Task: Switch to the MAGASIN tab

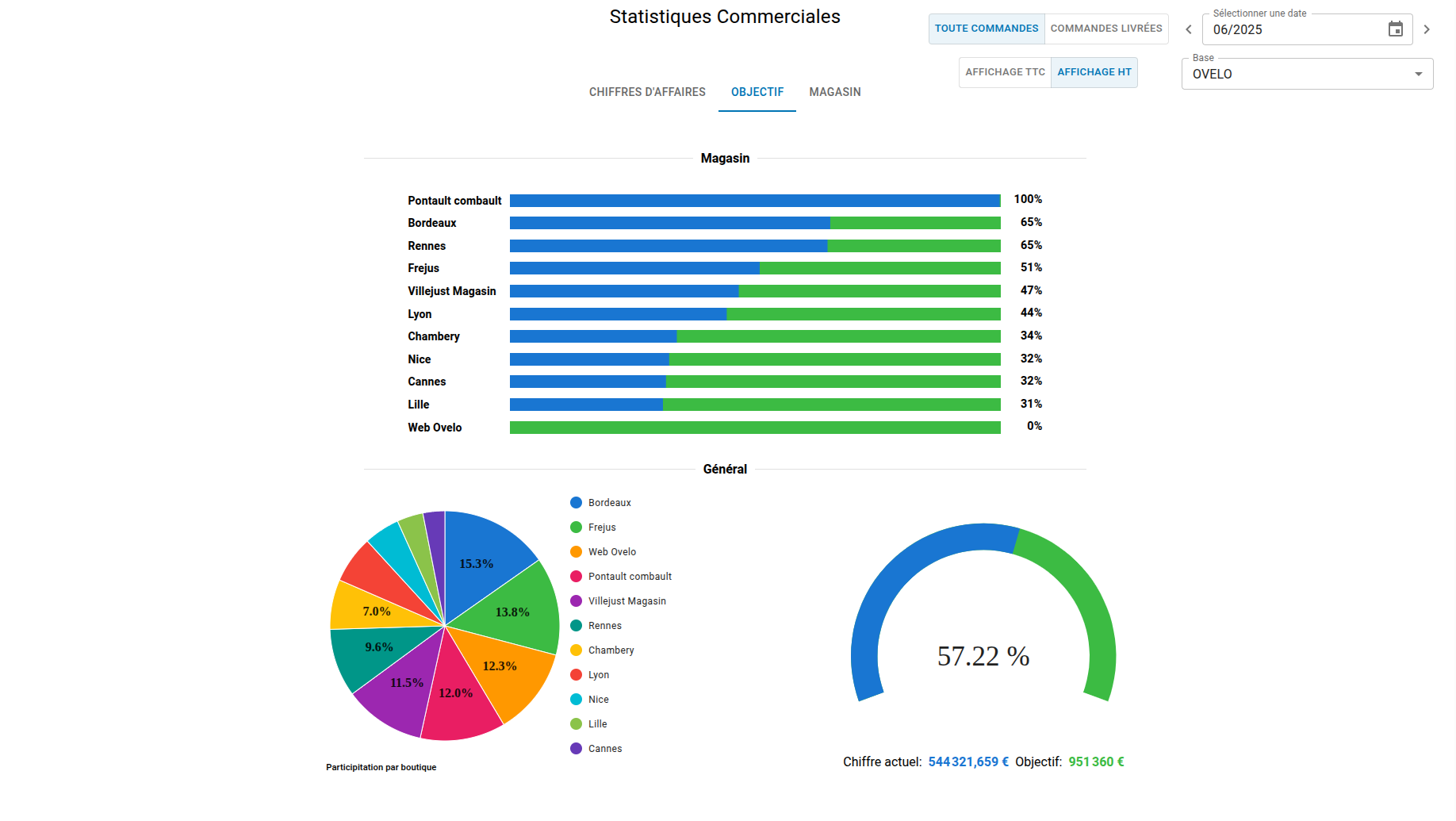Action: coord(834,92)
